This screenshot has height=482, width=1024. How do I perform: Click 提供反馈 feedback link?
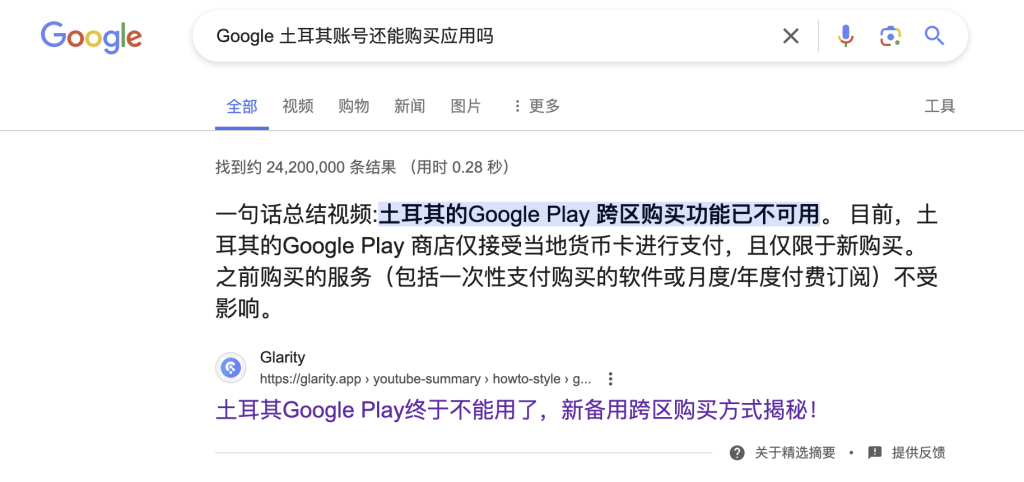pyautogui.click(x=918, y=453)
